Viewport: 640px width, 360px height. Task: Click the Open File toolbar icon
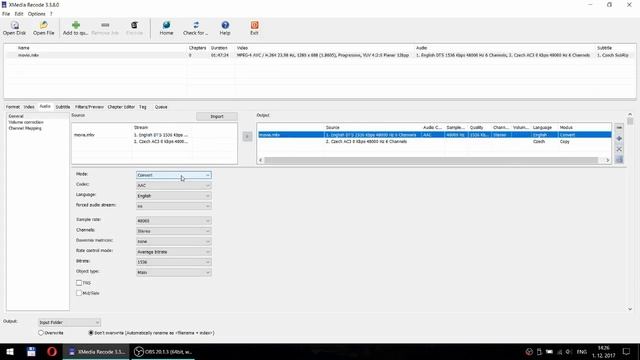coord(44,25)
